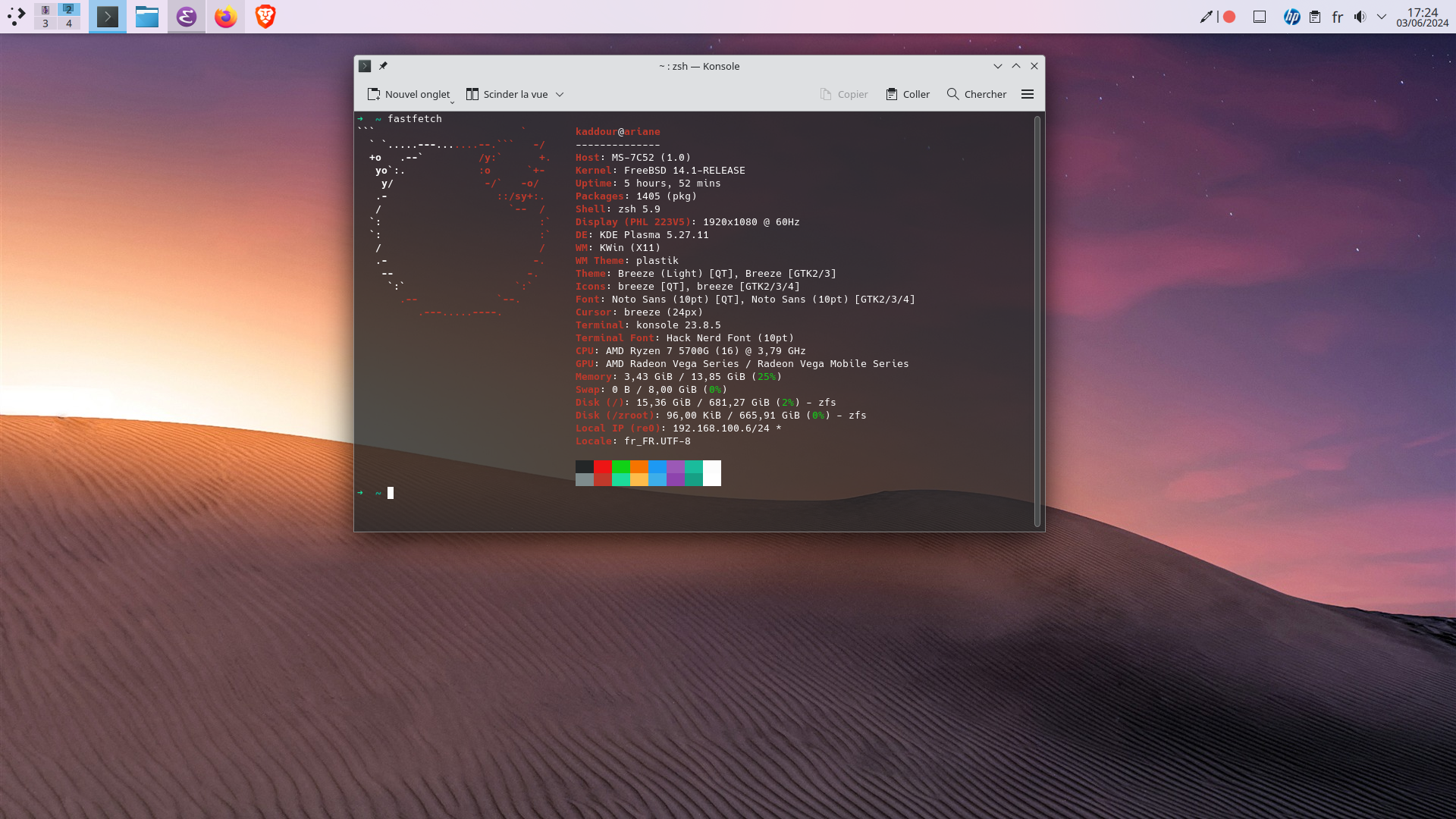Click the red last-picked color swatch
Image resolution: width=1456 pixels, height=819 pixels.
point(1229,17)
